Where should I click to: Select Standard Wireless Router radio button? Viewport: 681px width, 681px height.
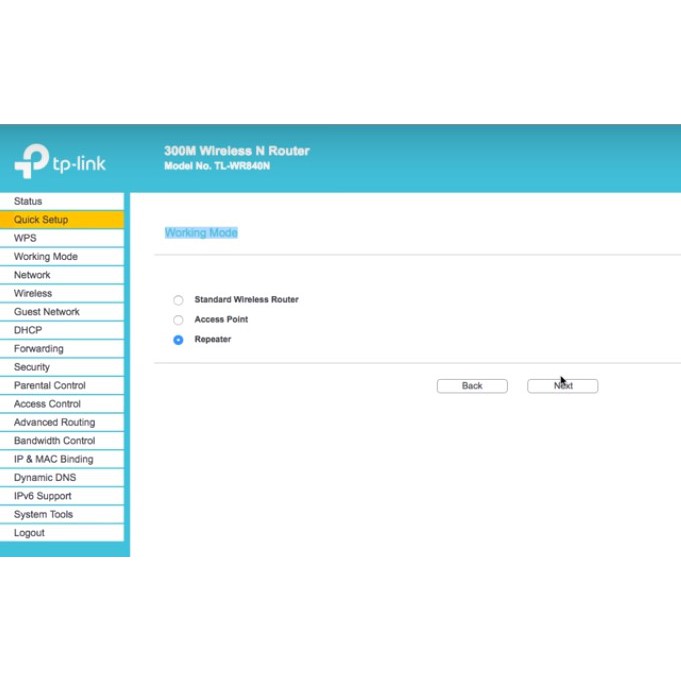tap(178, 300)
